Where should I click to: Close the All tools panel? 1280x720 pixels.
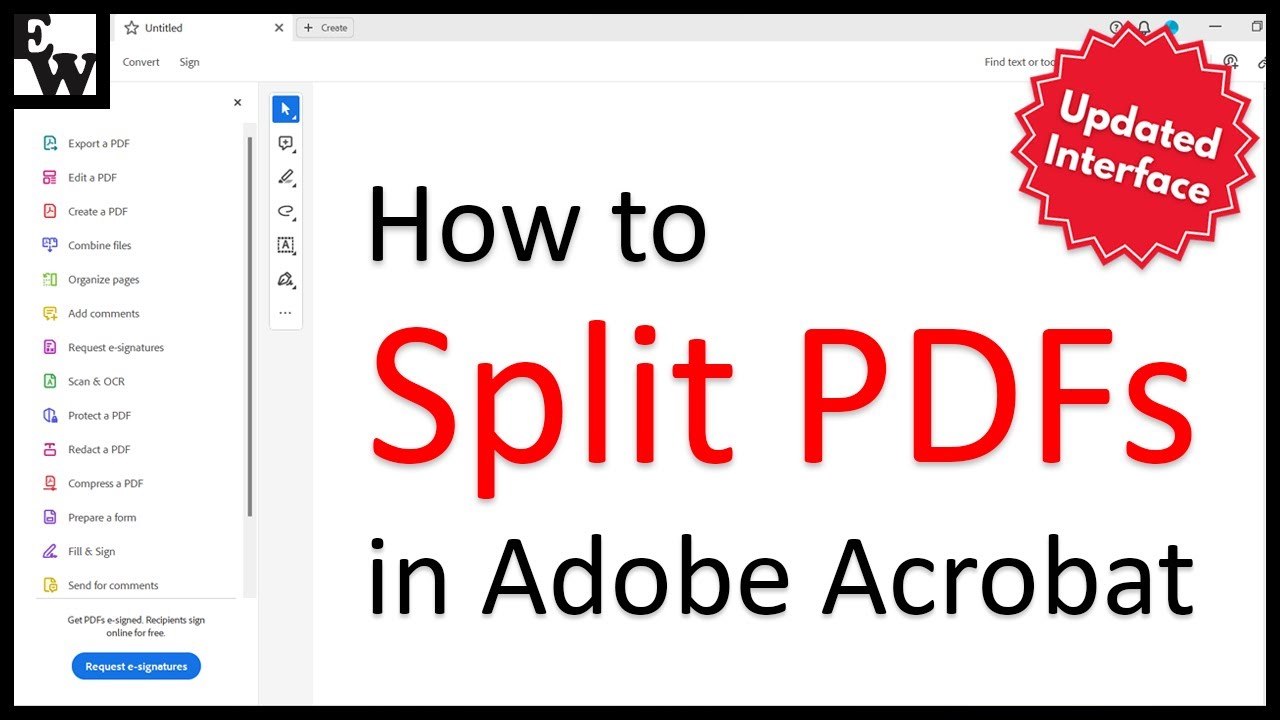(x=238, y=102)
